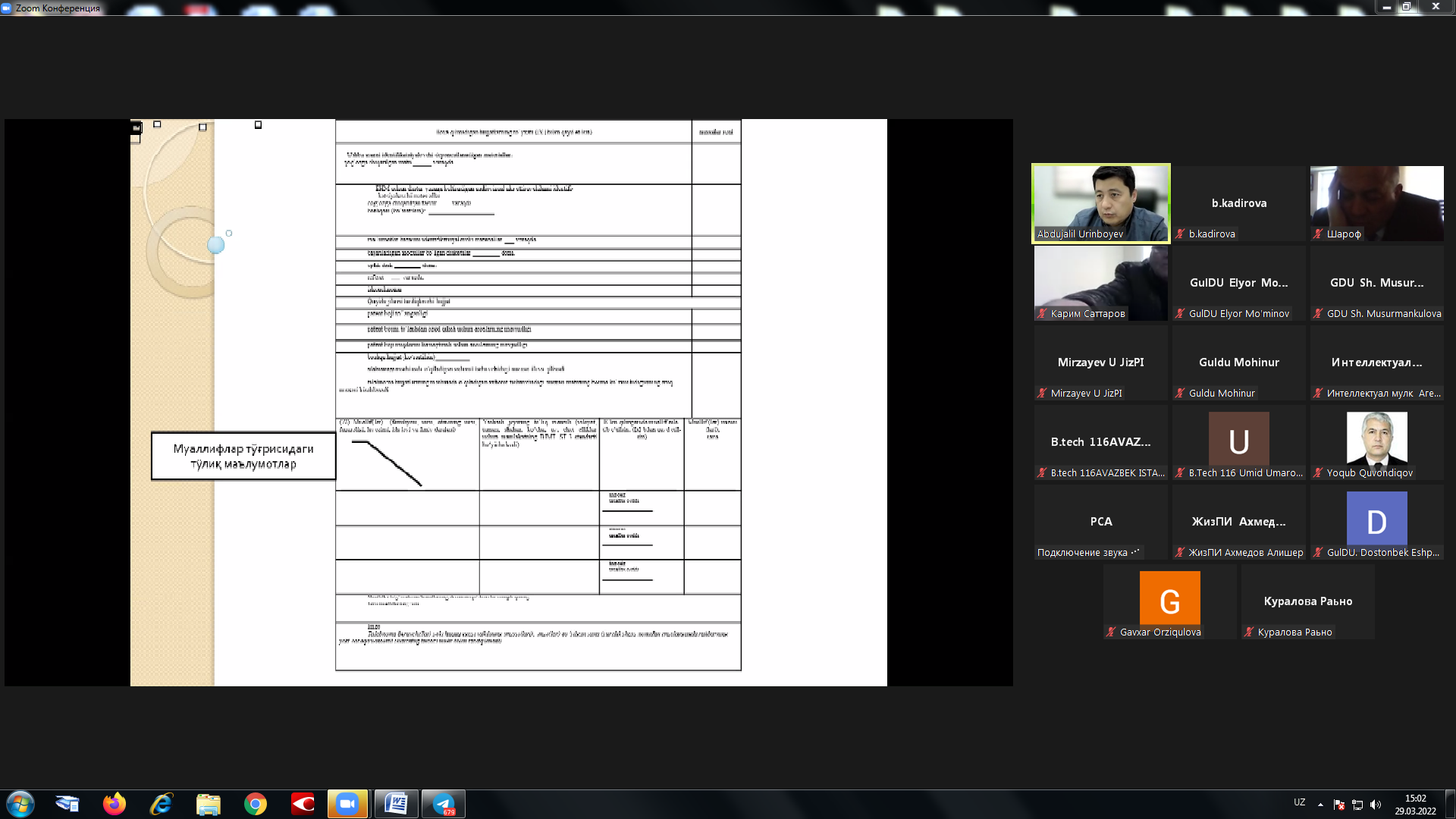The height and width of the screenshot is (819, 1456).
Task: Click the orange G avatar of Gavxar Orziqulova
Action: click(1169, 598)
